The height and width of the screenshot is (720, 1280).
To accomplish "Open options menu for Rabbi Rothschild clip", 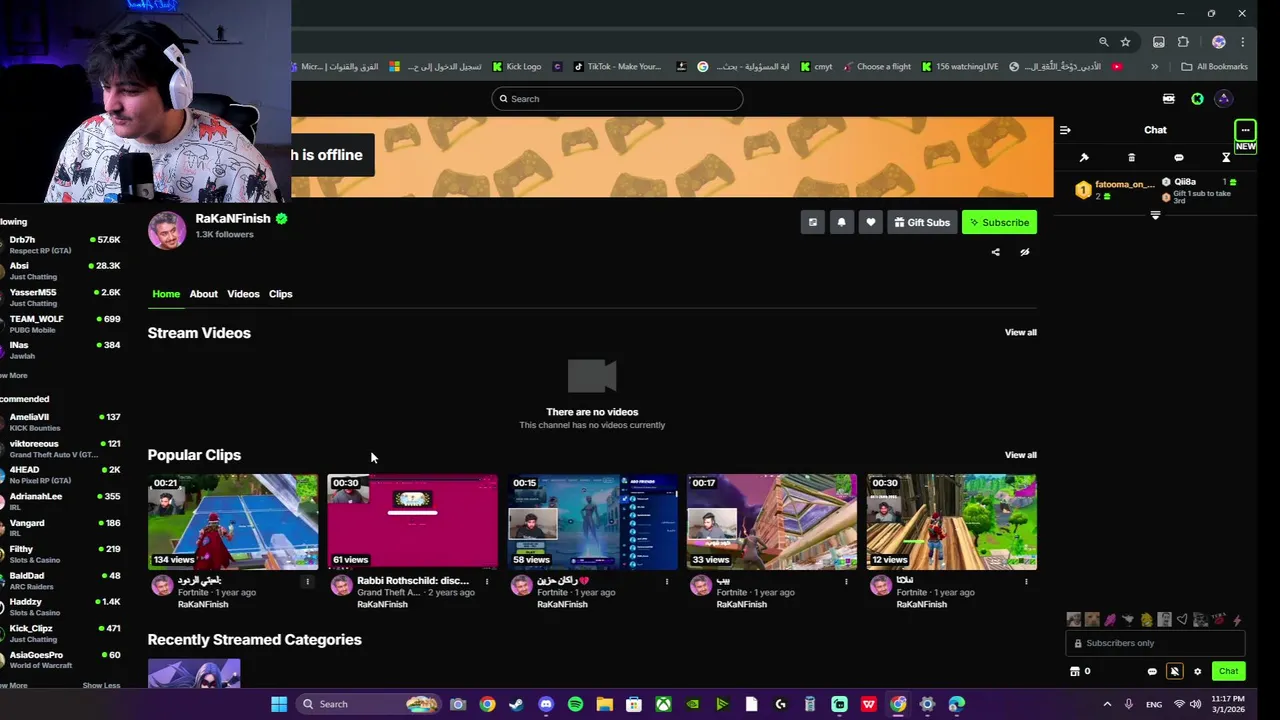I will tap(487, 581).
